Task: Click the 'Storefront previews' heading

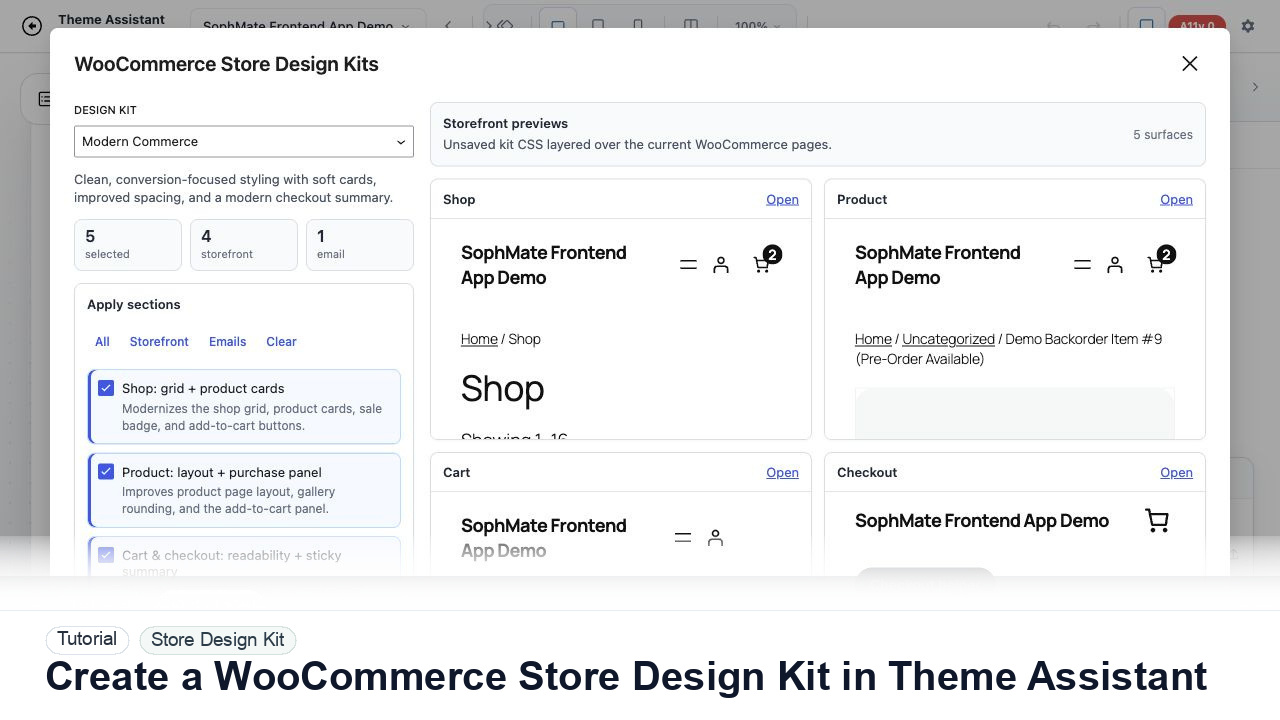Action: (505, 124)
